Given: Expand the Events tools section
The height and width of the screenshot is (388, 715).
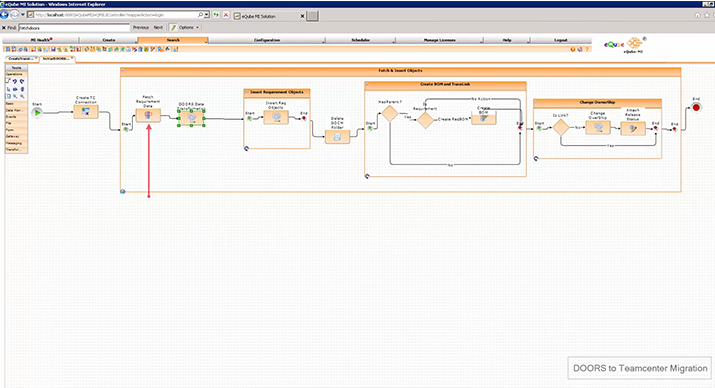Looking at the screenshot, I should pos(16,117).
